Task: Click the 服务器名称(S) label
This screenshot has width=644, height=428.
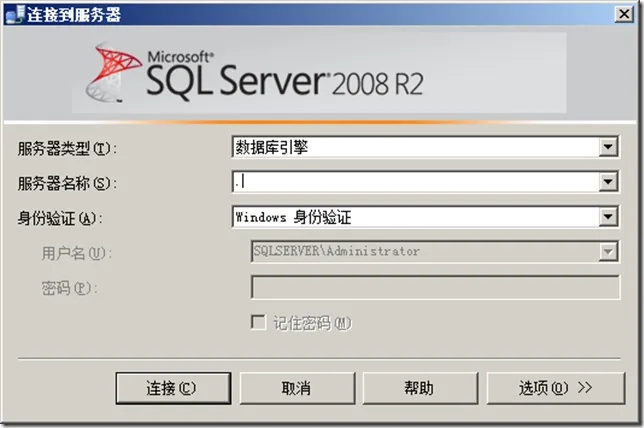Action: point(67,183)
